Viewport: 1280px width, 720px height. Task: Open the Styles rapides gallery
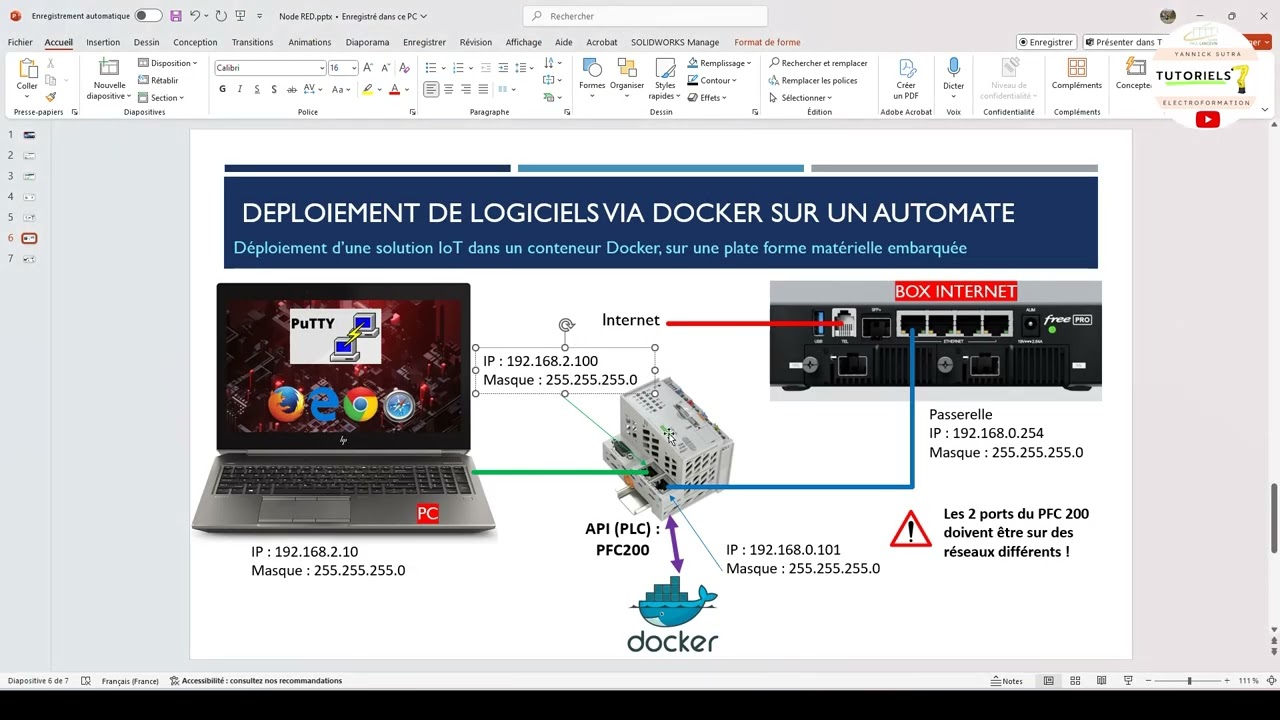click(665, 79)
